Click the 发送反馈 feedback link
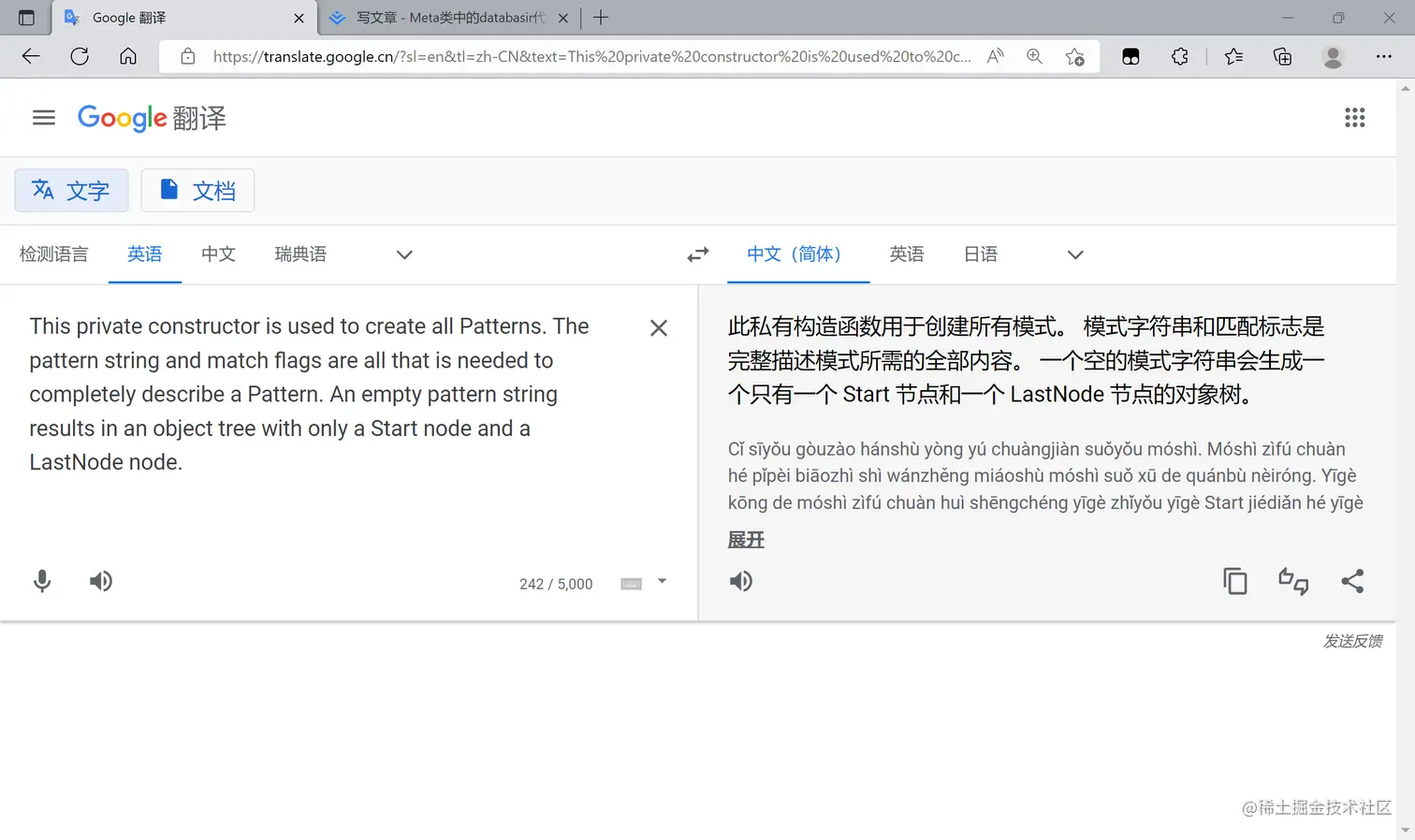1415x840 pixels. (x=1352, y=641)
